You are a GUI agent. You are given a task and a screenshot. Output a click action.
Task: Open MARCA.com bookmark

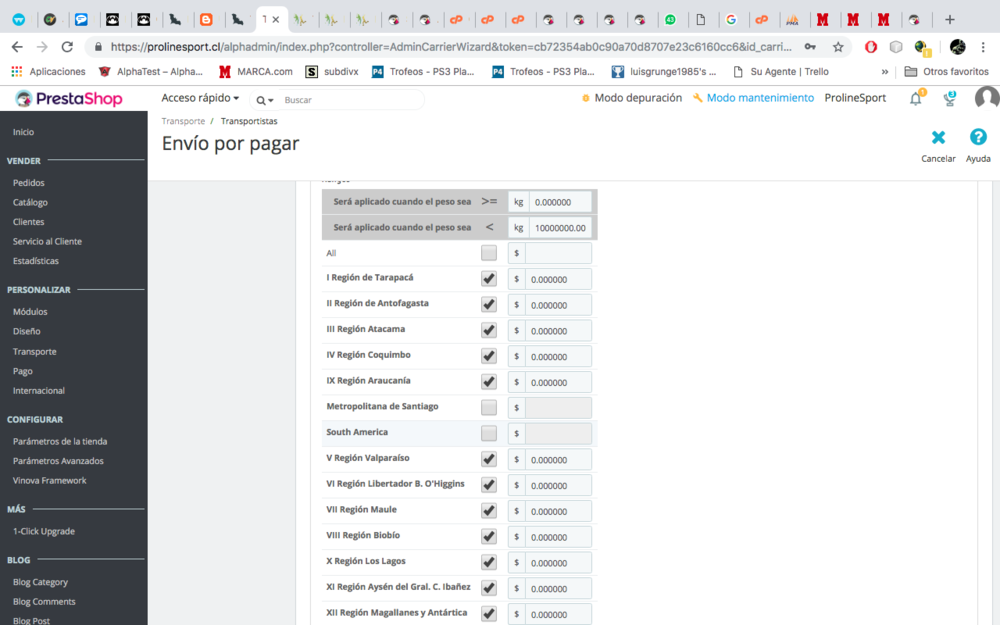tap(256, 71)
